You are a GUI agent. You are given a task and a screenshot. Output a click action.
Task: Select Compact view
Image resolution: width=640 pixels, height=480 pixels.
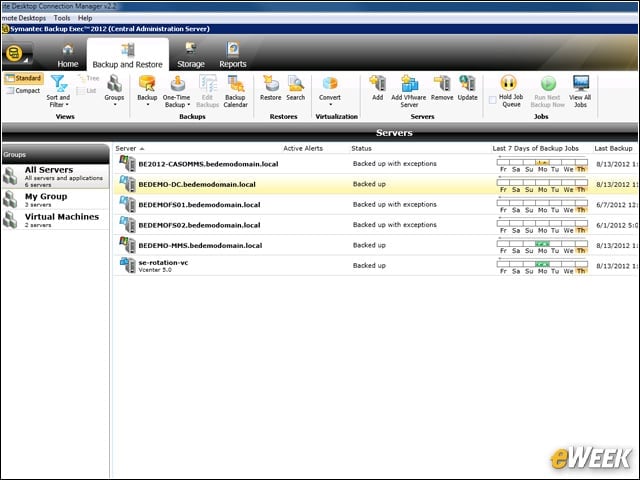coord(24,91)
